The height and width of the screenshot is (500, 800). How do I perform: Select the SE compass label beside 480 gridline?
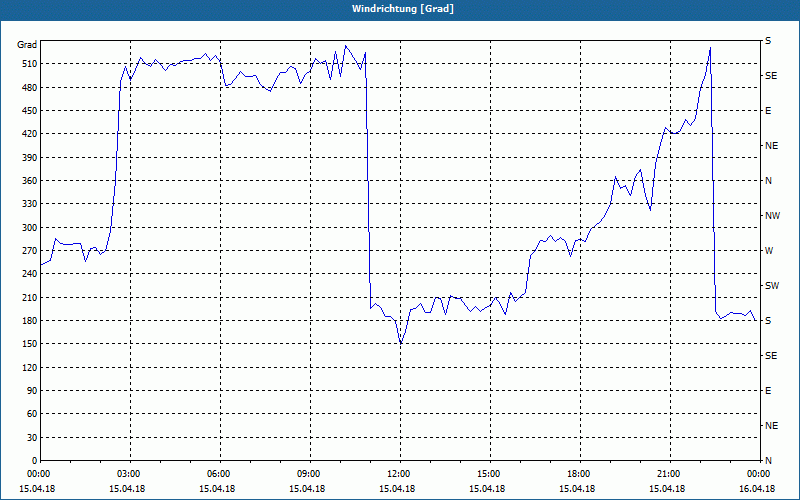click(771, 76)
